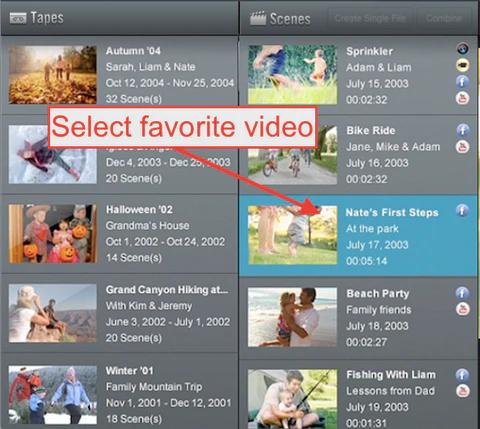Select the Tapes panel header

point(119,18)
